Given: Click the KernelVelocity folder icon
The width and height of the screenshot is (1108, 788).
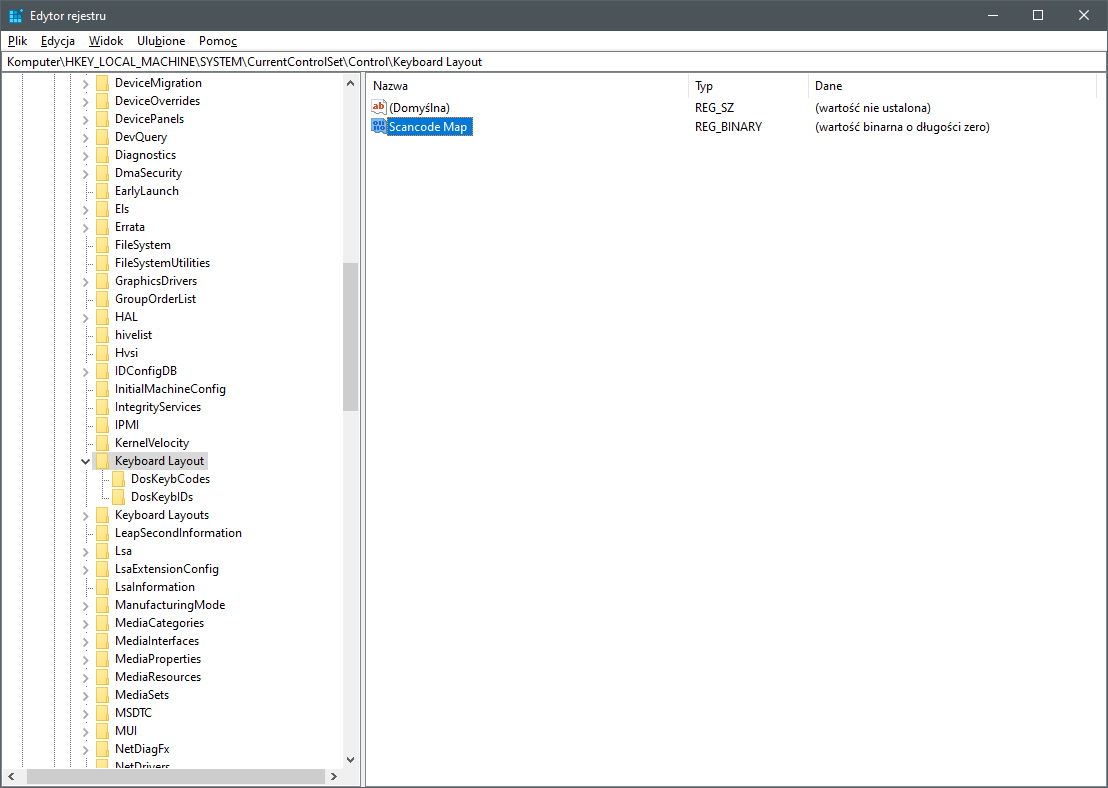Looking at the screenshot, I should pyautogui.click(x=102, y=443).
